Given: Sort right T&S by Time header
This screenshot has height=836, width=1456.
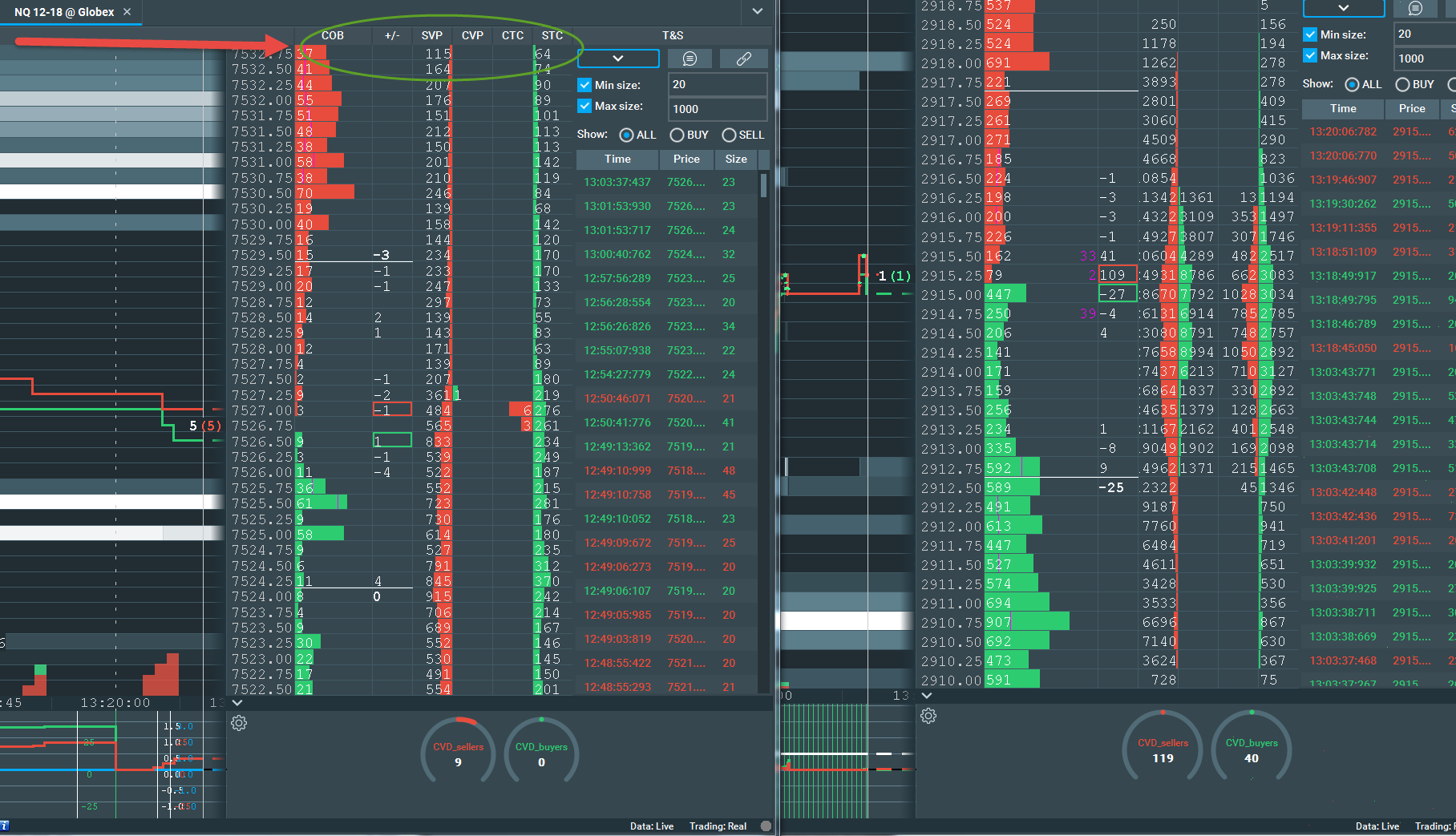Looking at the screenshot, I should [x=1343, y=108].
